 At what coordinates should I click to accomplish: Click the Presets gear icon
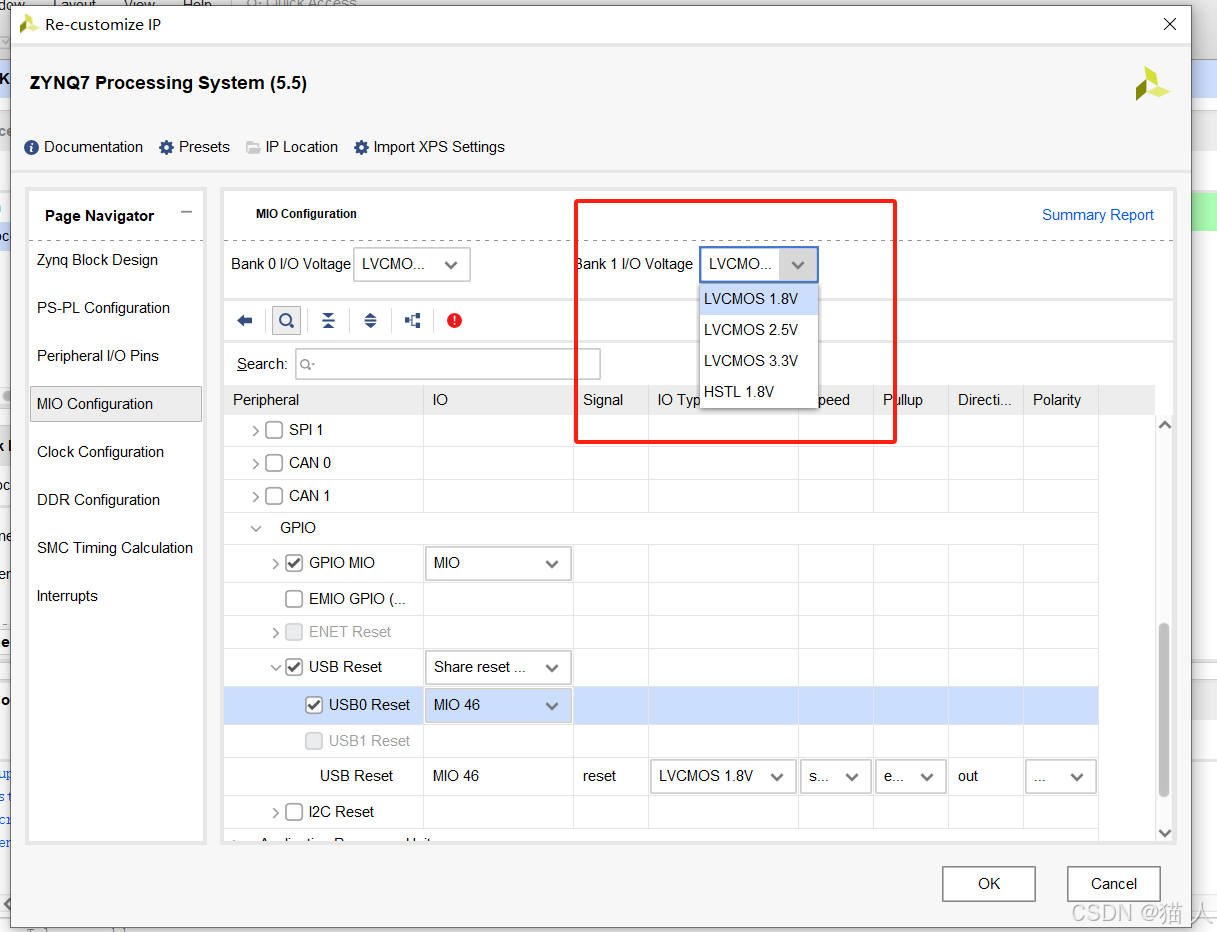click(x=166, y=147)
